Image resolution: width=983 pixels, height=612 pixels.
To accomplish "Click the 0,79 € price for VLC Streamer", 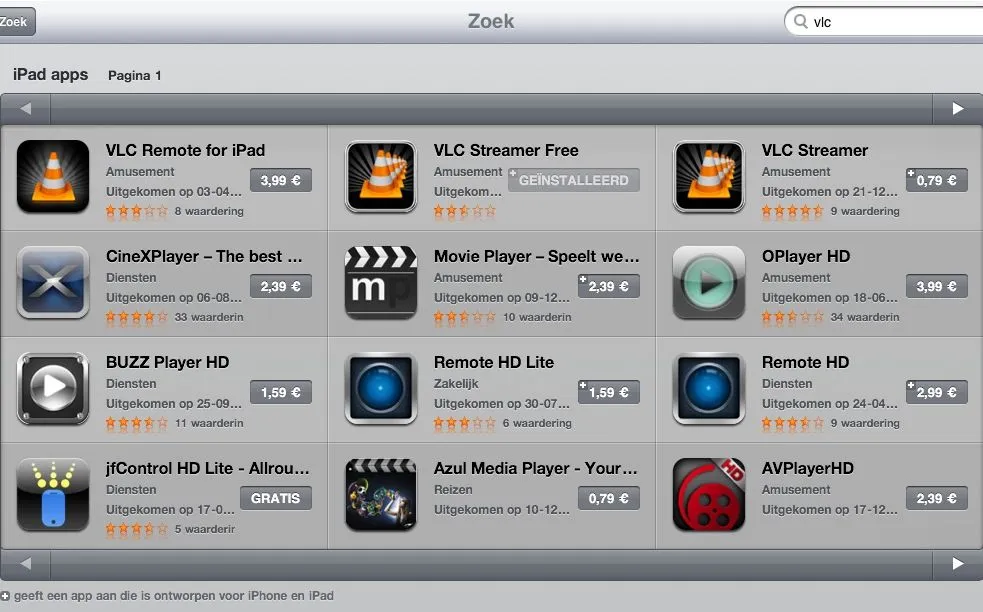I will 937,180.
